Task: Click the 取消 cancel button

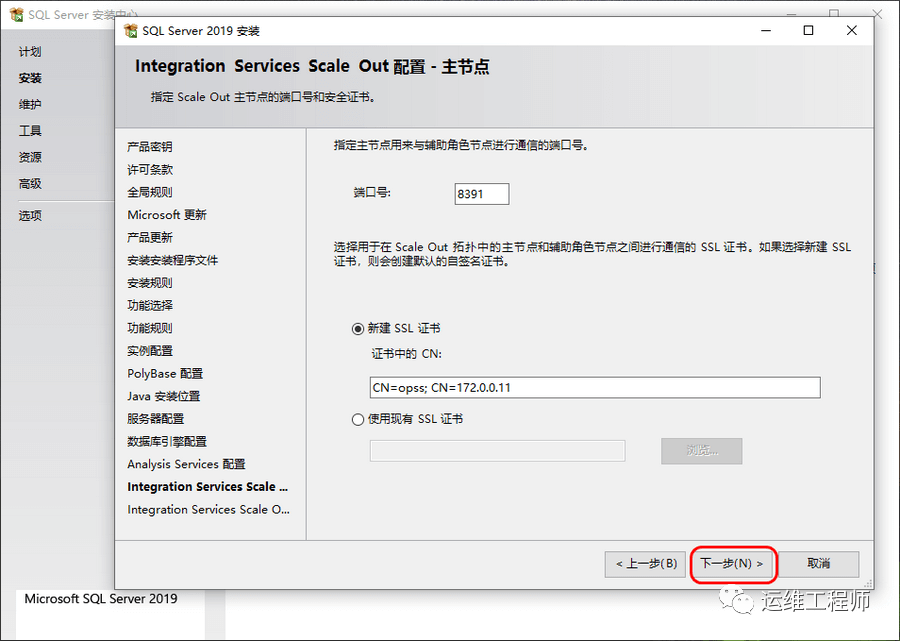Action: (x=818, y=564)
